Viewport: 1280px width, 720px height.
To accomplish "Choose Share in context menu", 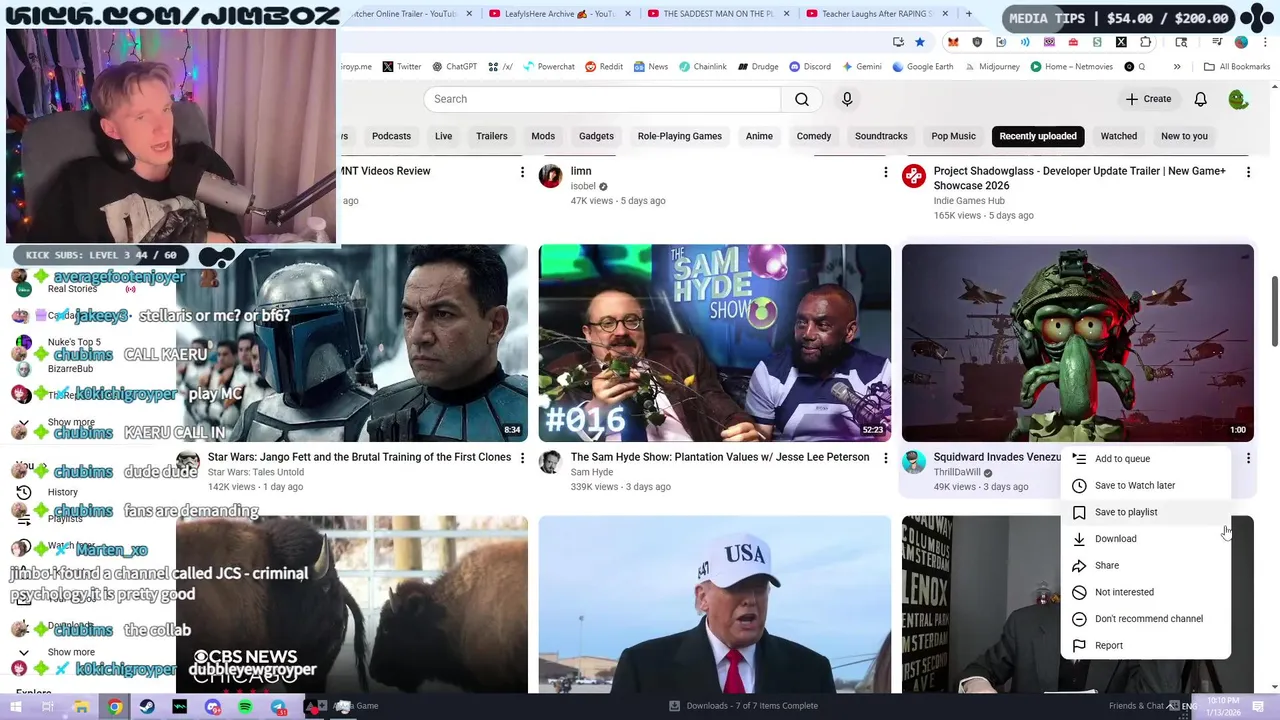I will tap(1146, 565).
